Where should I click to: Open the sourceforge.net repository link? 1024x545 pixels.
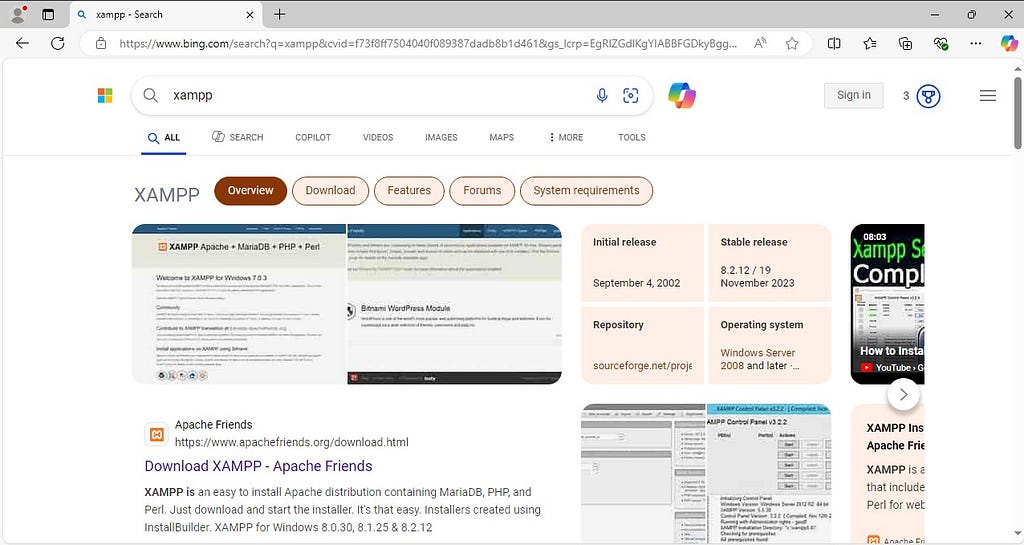642,366
